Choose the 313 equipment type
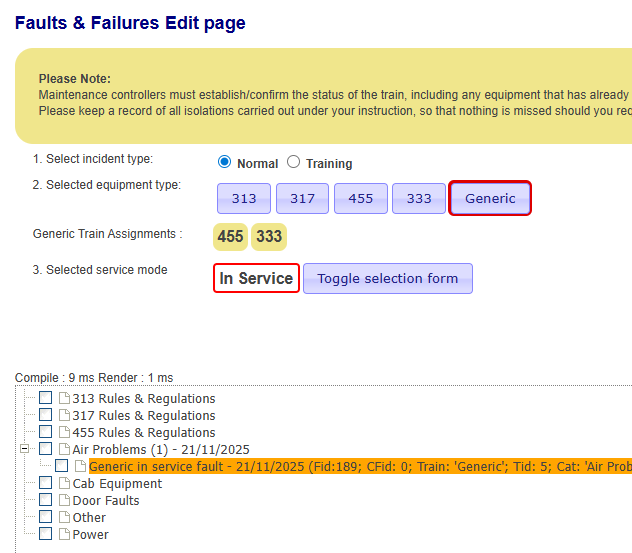632x553 pixels. pyautogui.click(x=244, y=198)
